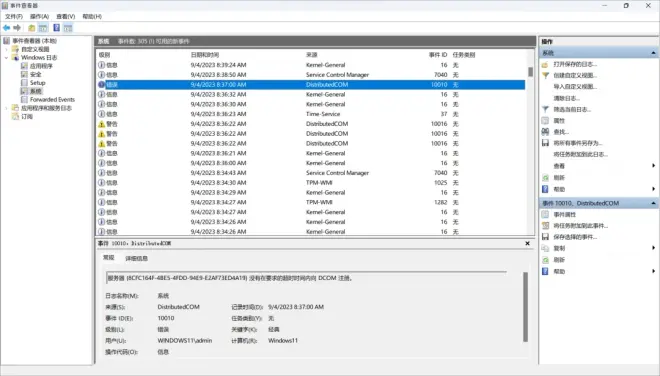Click the blue Help toolbar icon
The image size is (660, 376).
click(x=56, y=28)
